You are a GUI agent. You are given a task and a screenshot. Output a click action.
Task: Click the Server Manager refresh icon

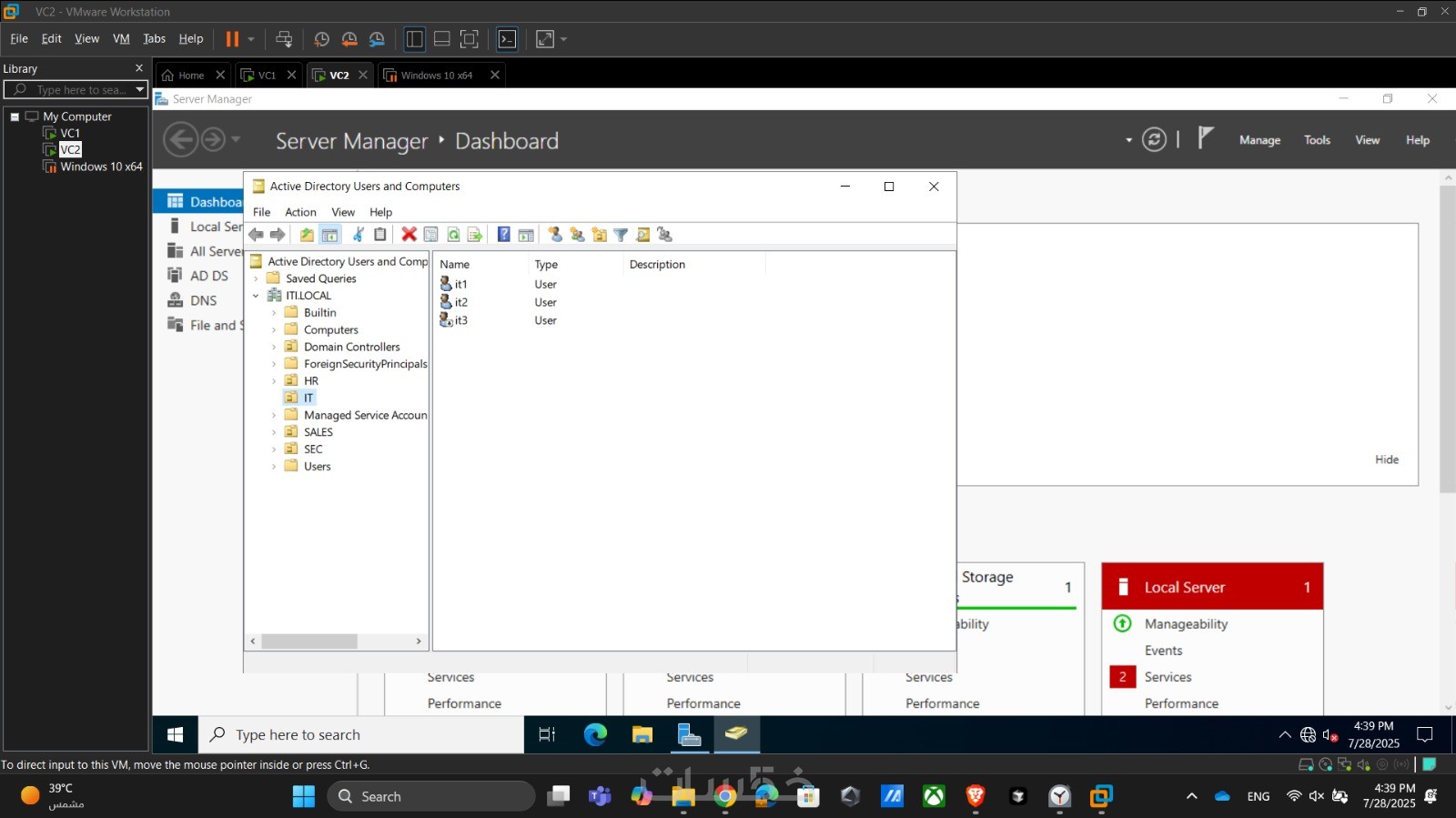point(1154,140)
